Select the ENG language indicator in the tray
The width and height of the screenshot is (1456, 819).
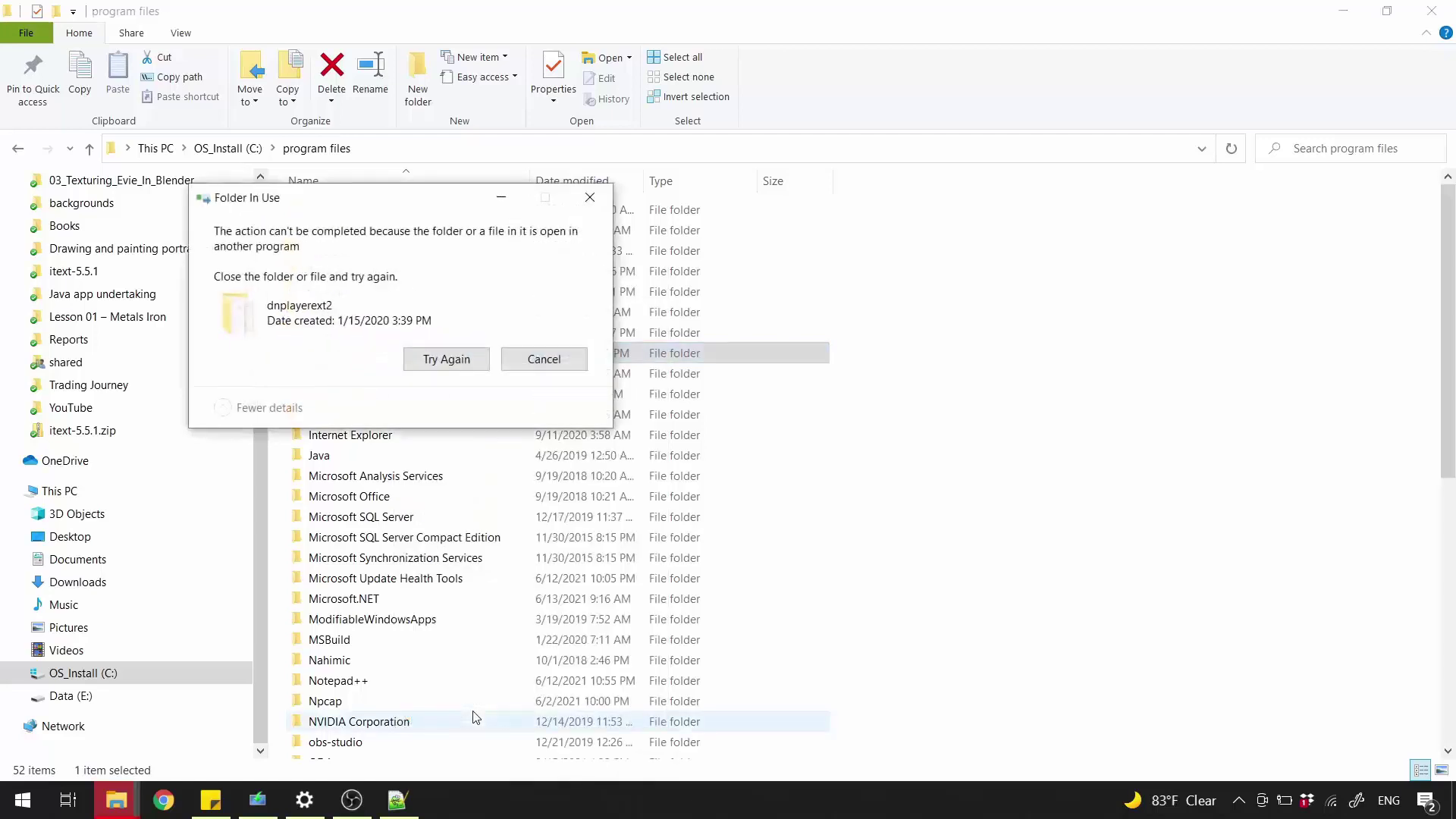tap(1389, 800)
